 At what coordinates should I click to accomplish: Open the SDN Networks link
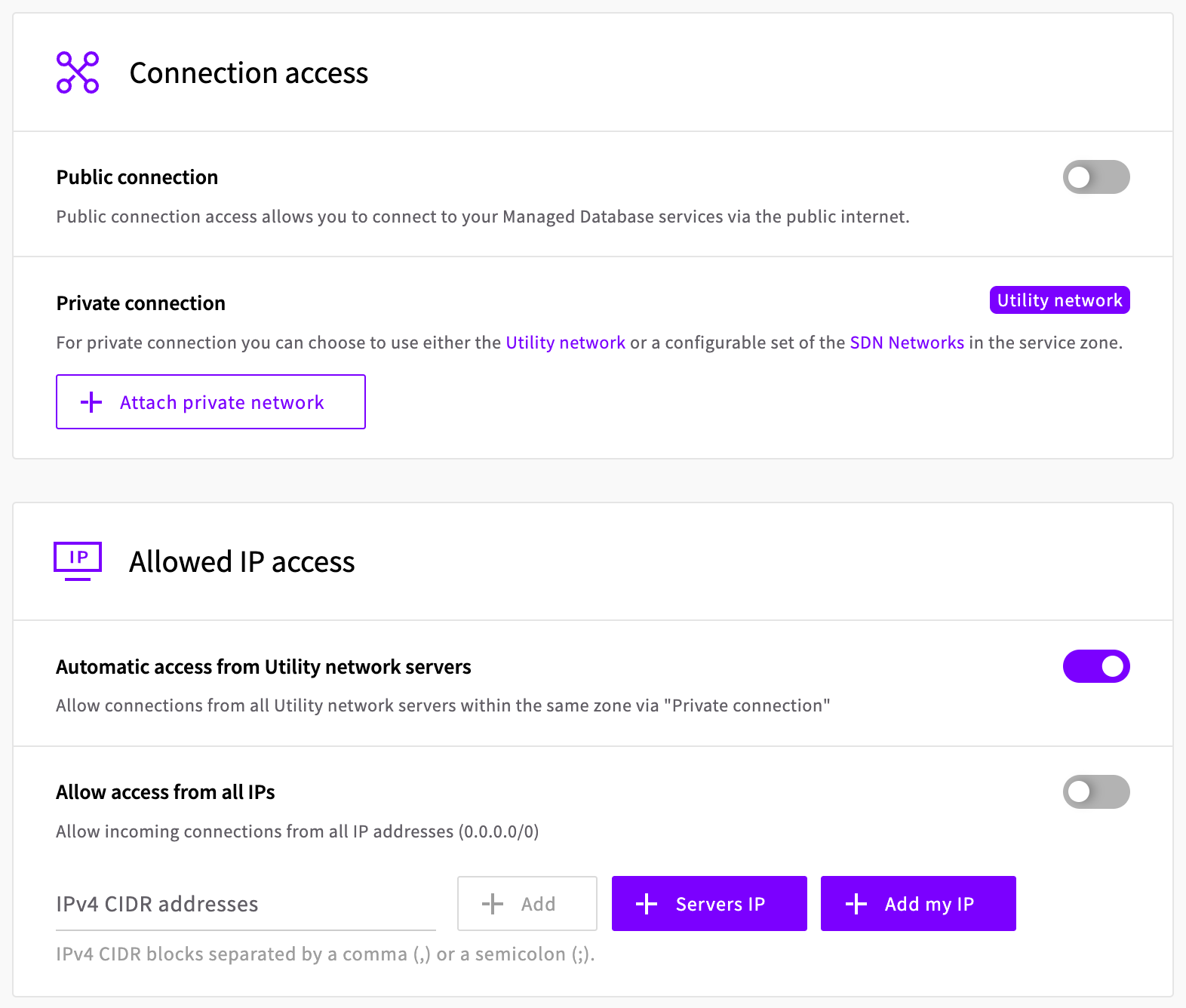[907, 343]
